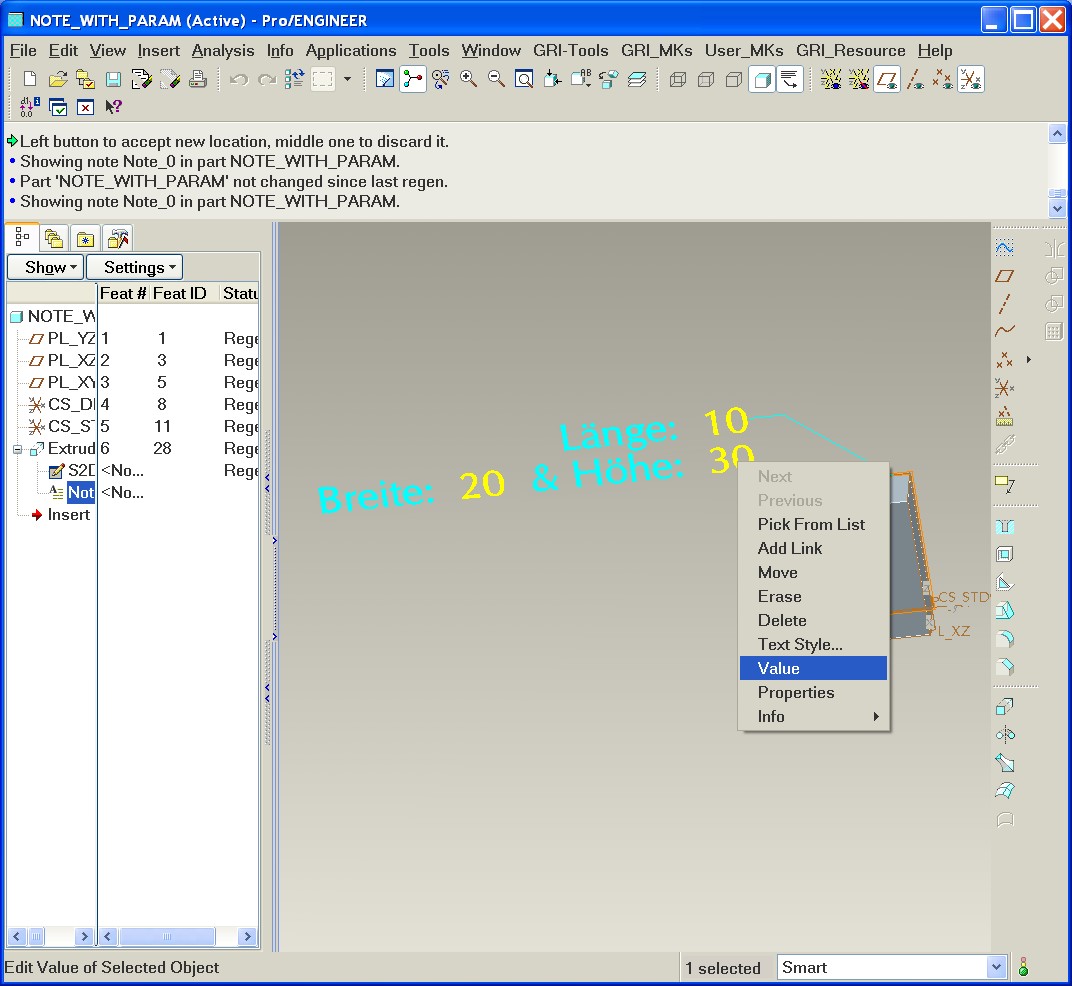The width and height of the screenshot is (1072, 986).
Task: Open the Smart selection filter dropdown
Action: click(996, 968)
